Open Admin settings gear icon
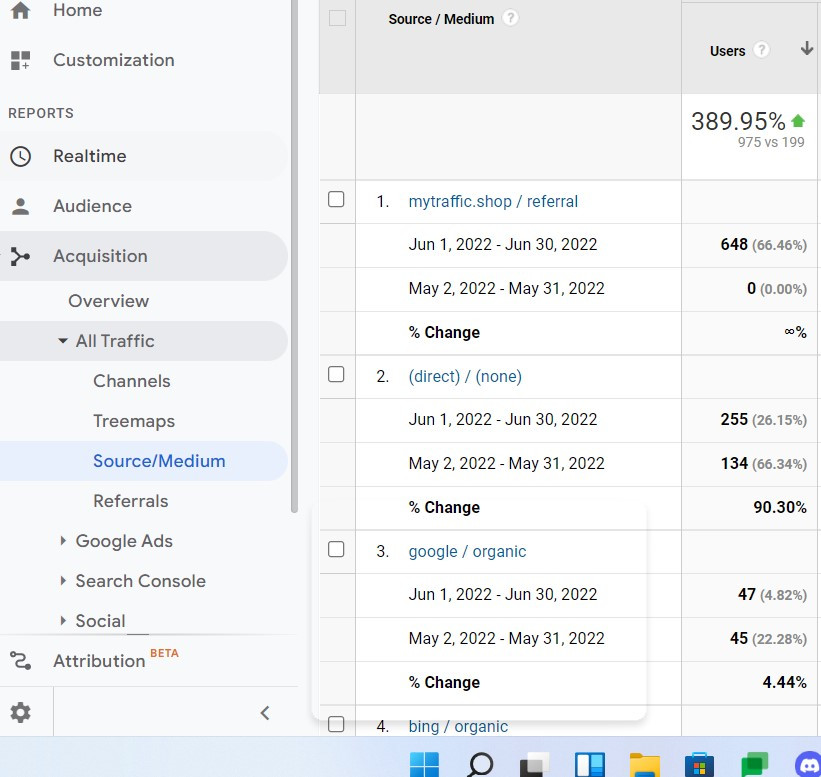Screen dimensions: 821x777 (21, 712)
